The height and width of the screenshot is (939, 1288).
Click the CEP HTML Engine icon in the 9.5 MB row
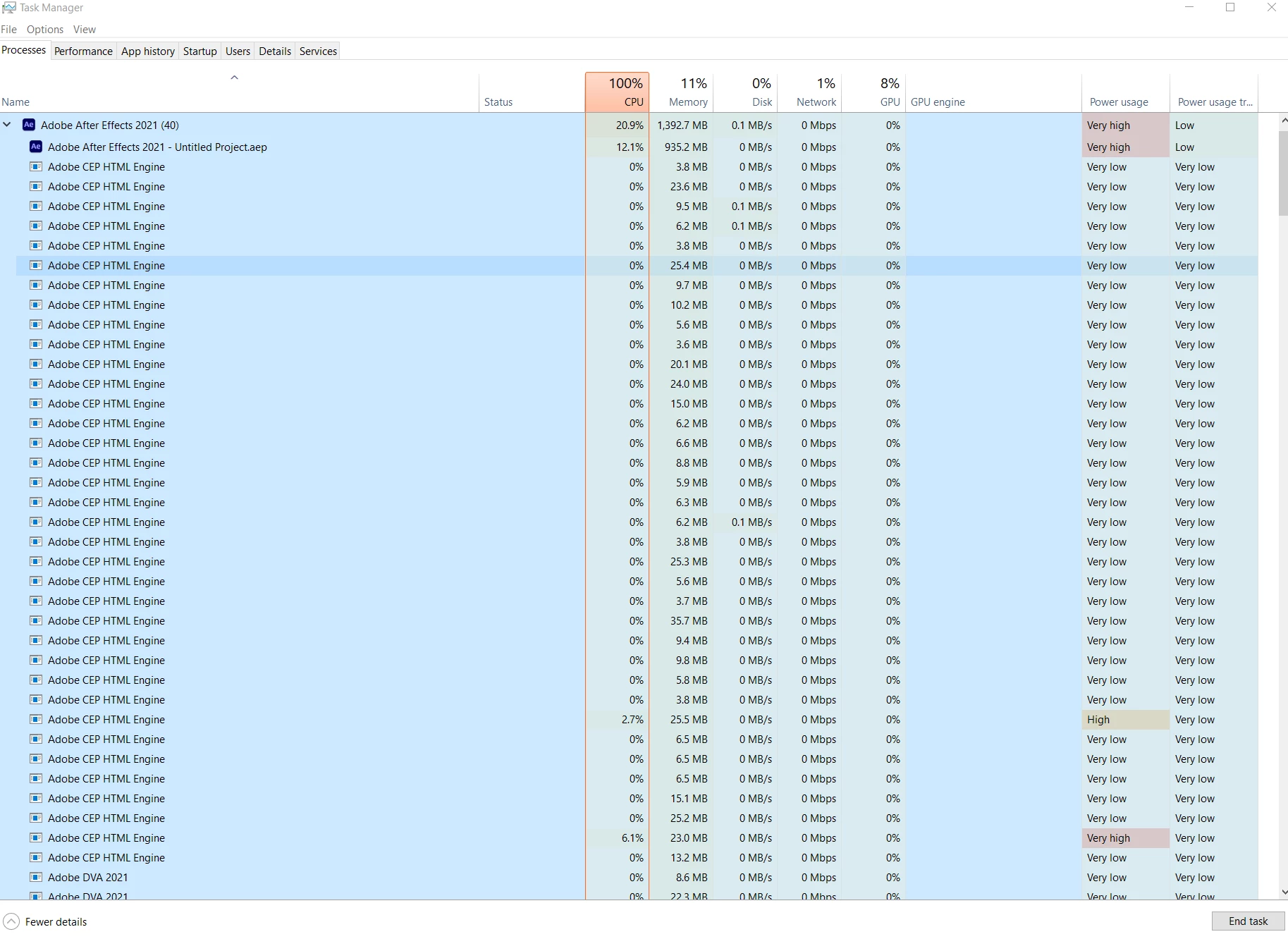(35, 207)
